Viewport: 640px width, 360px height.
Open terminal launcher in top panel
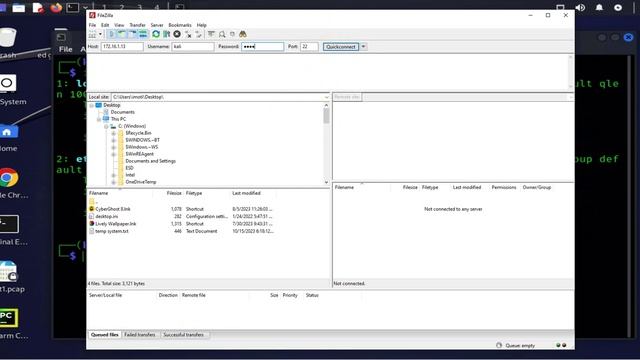point(72,8)
